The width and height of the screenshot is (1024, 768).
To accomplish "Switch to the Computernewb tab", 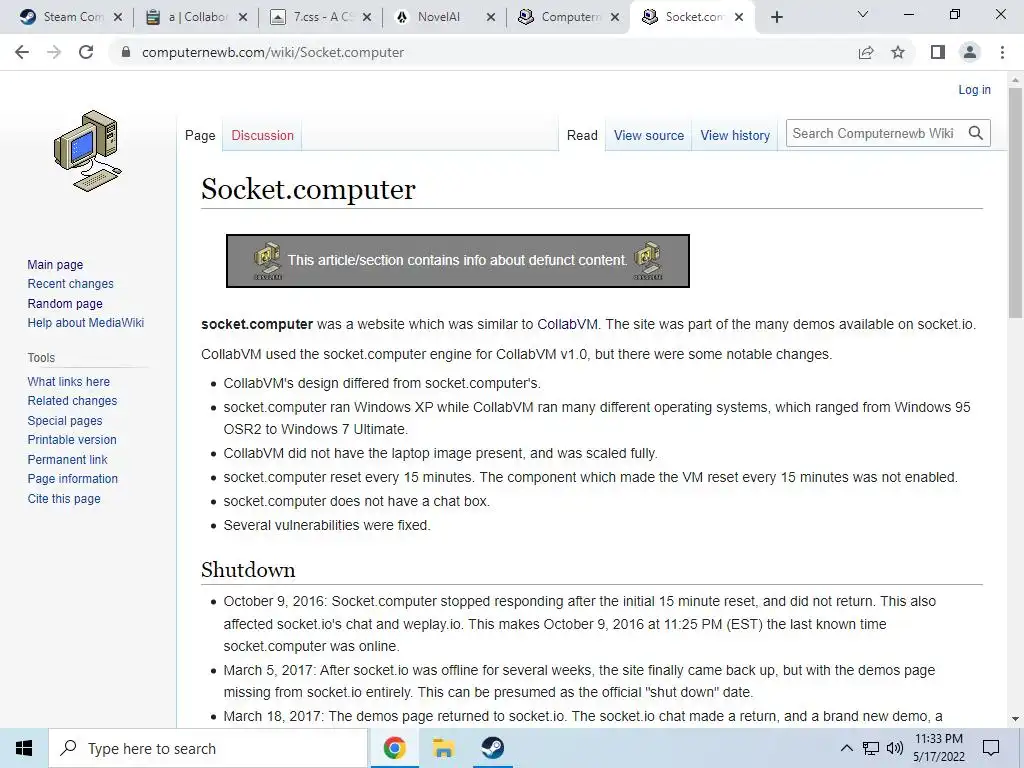I will tap(568, 17).
